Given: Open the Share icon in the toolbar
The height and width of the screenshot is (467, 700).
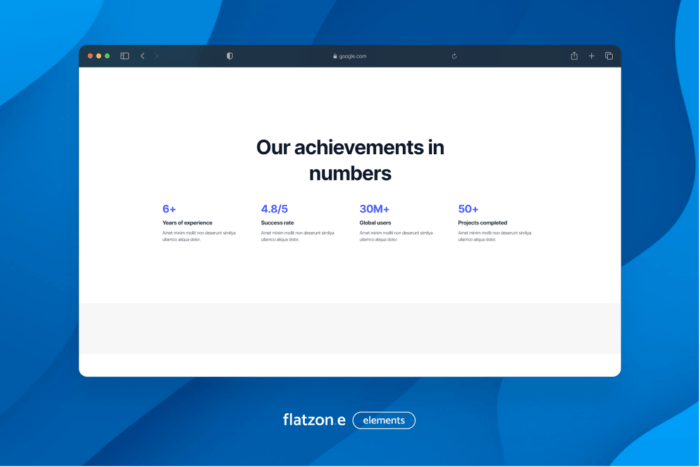Looking at the screenshot, I should point(574,56).
